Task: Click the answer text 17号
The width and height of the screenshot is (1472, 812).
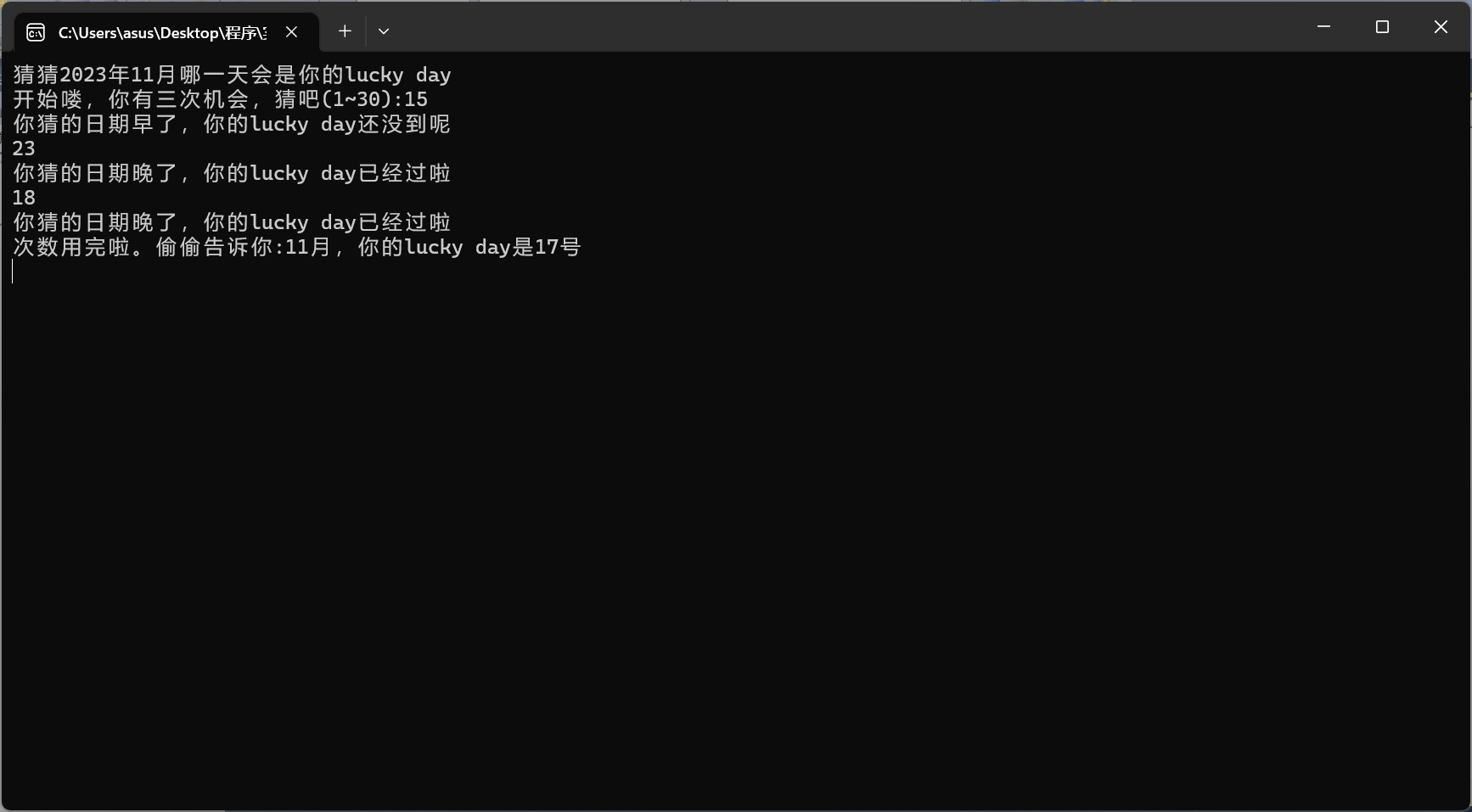Action: click(558, 247)
